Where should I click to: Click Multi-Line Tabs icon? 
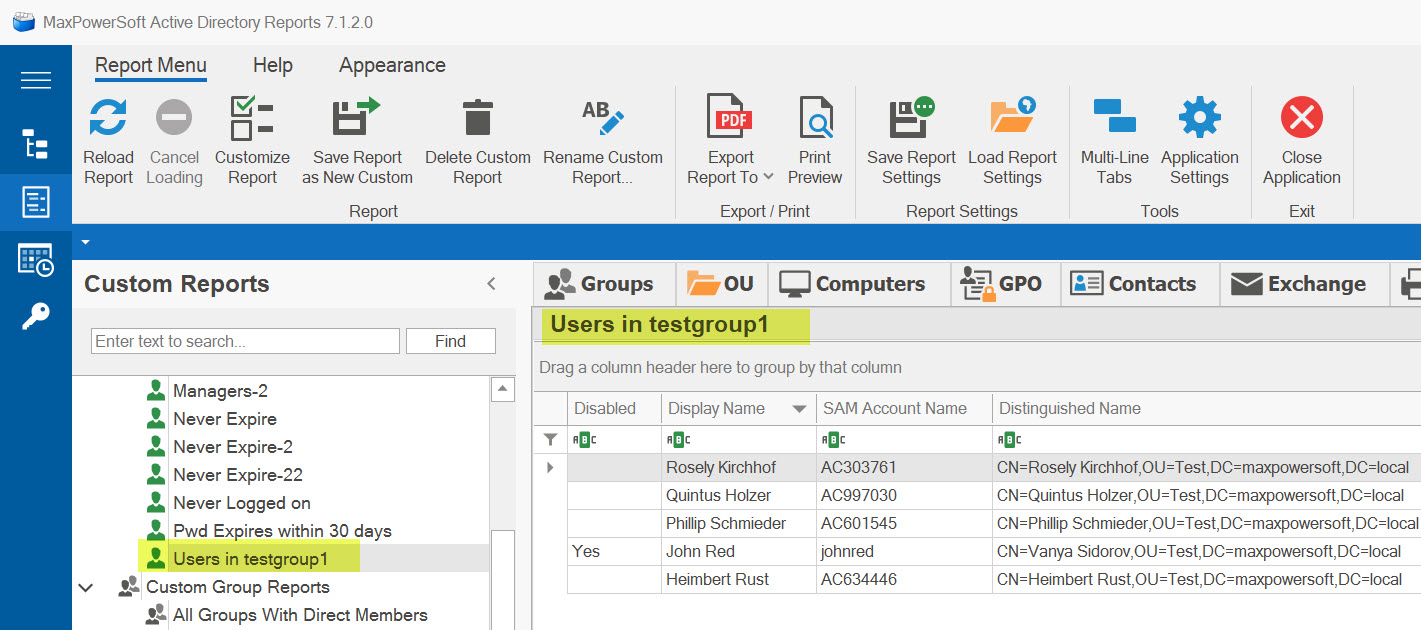tap(1114, 118)
